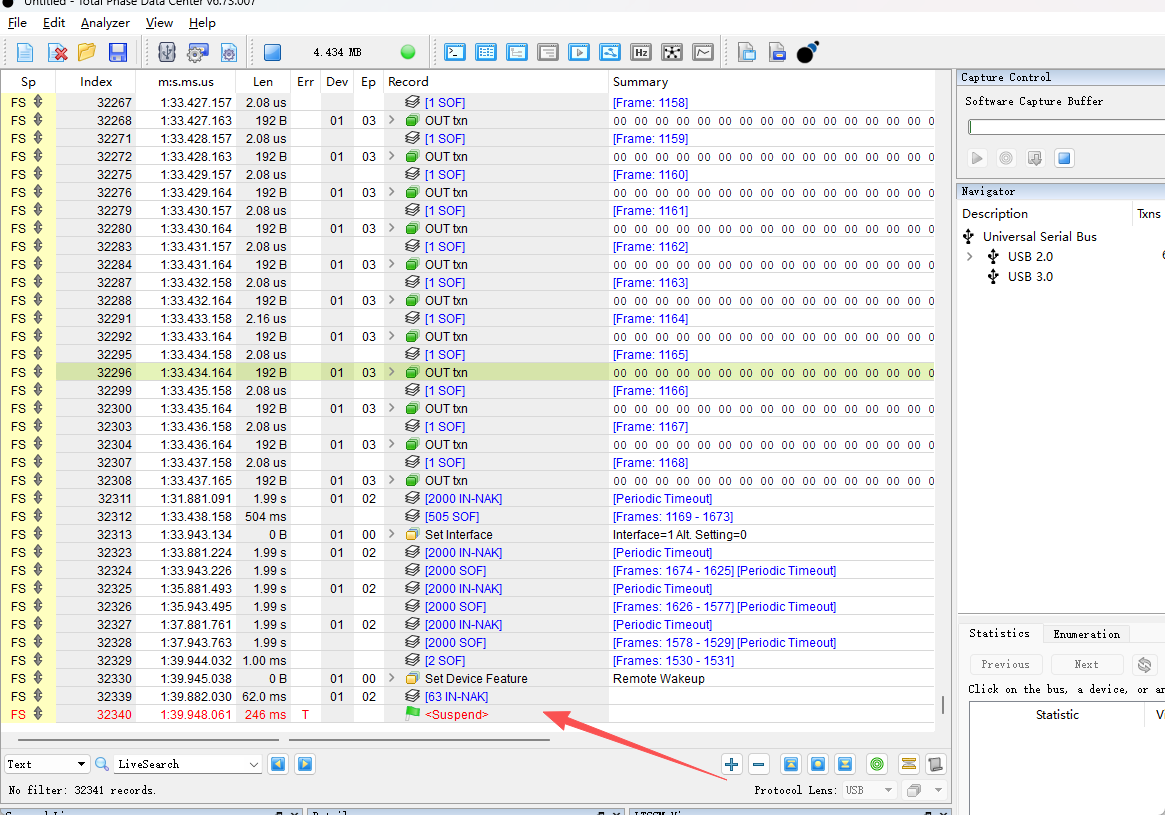The height and width of the screenshot is (815, 1165).
Task: Jump to next search match arrow
Action: click(x=305, y=764)
